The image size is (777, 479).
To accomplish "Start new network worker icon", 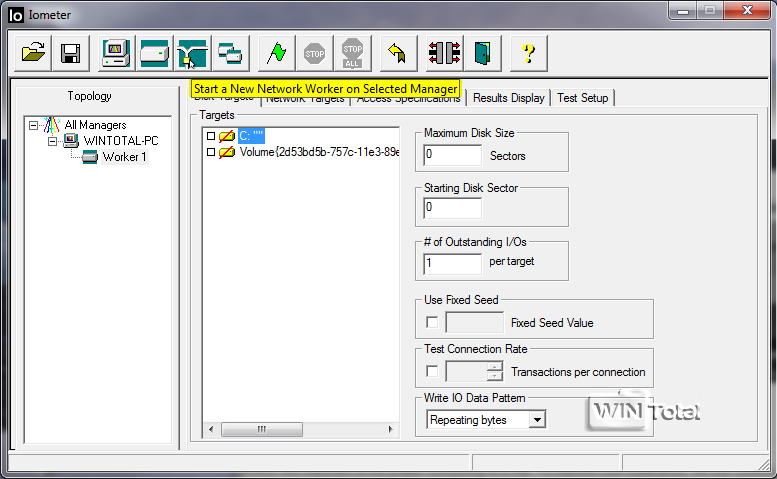I will tap(192, 53).
